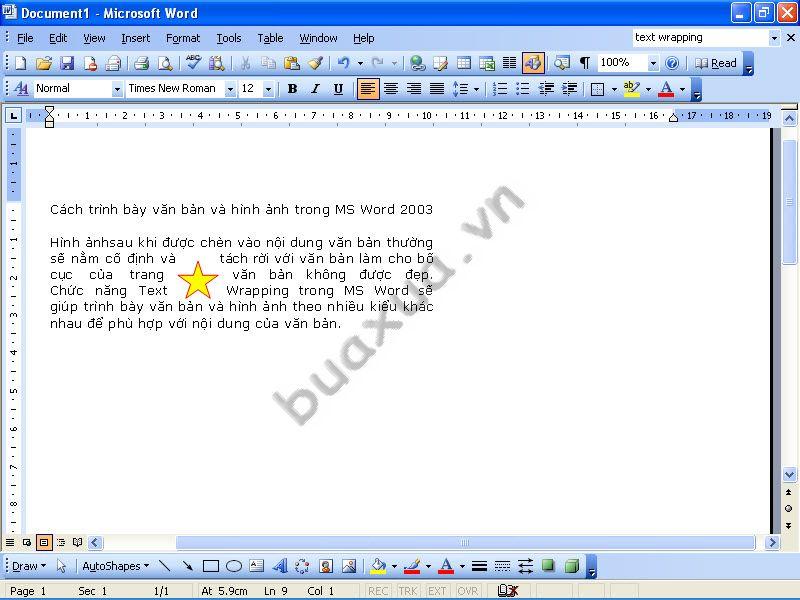
Task: Open the Table menu
Action: pyautogui.click(x=270, y=38)
